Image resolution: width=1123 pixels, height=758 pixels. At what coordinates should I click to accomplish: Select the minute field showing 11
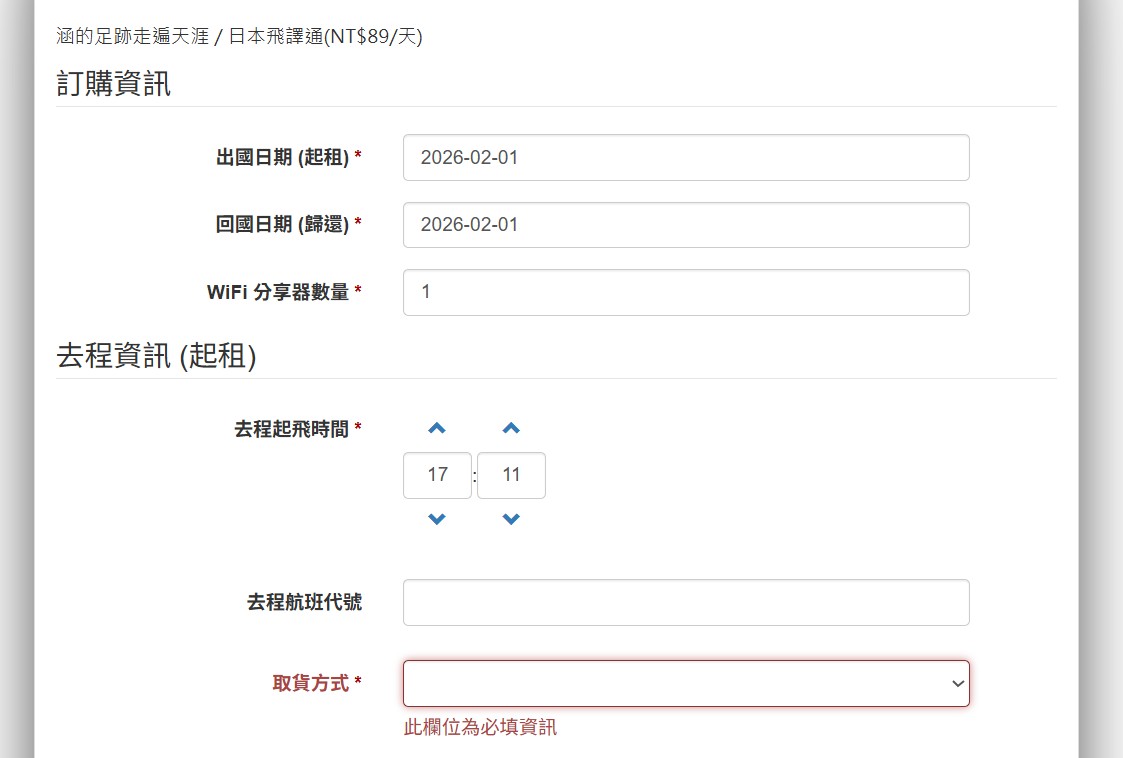pos(511,475)
